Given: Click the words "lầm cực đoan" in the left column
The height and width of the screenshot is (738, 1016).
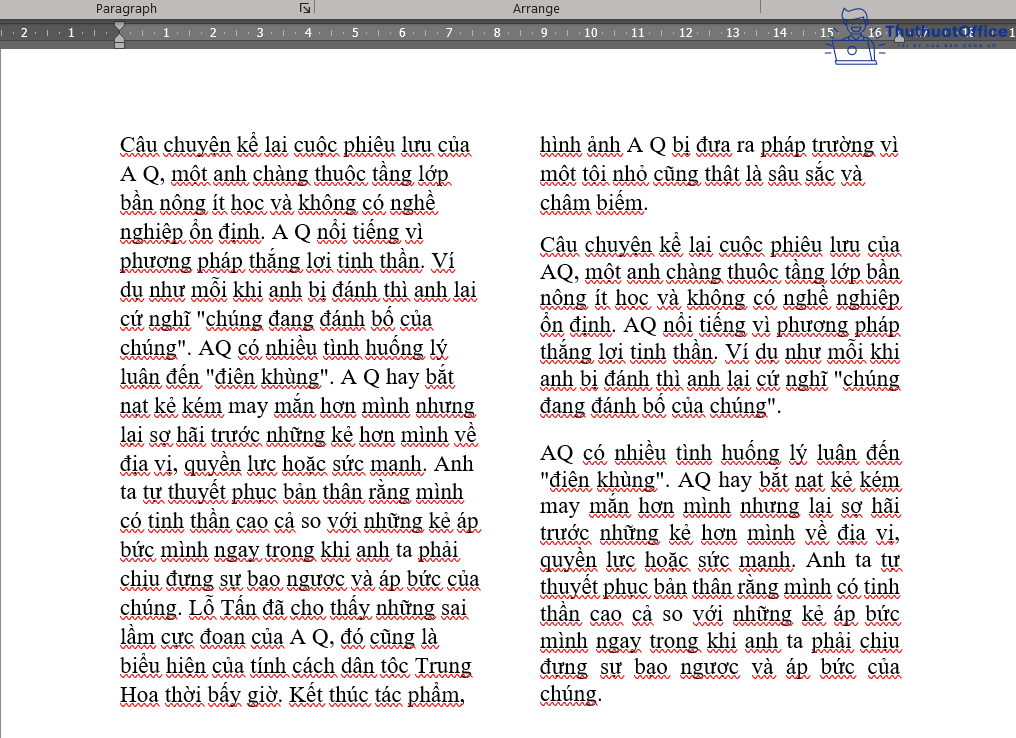Looking at the screenshot, I should tap(183, 637).
